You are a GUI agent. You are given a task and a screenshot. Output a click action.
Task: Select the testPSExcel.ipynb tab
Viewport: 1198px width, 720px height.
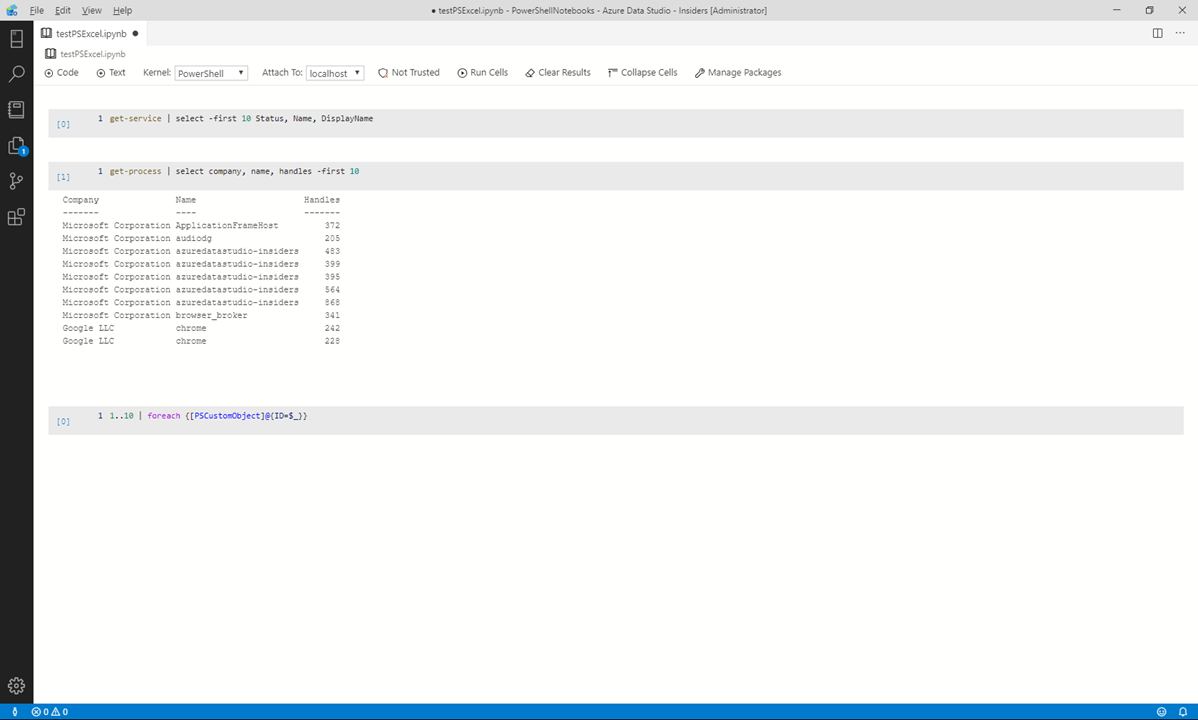coord(90,34)
